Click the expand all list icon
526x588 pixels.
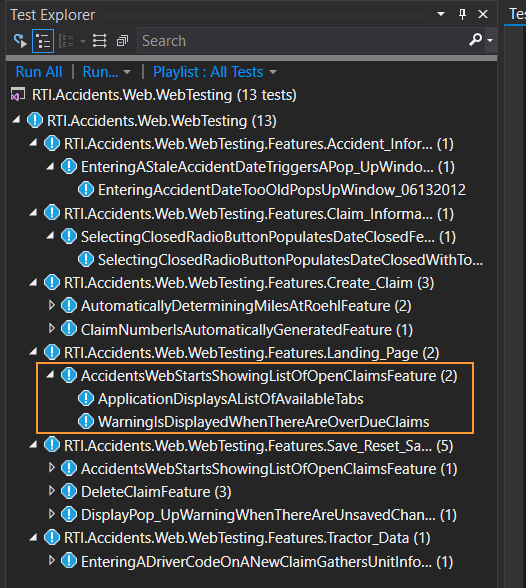coord(100,40)
